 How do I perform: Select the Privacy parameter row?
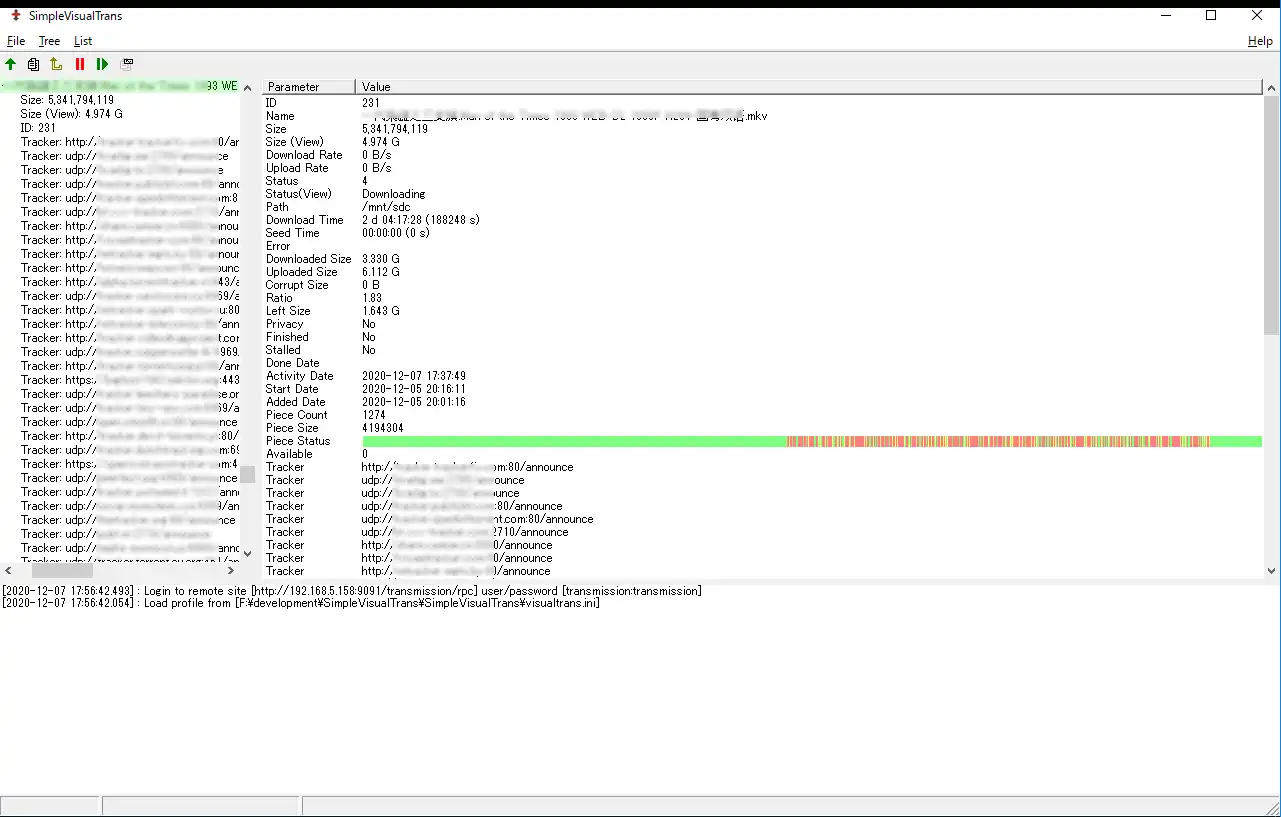[x=763, y=324]
